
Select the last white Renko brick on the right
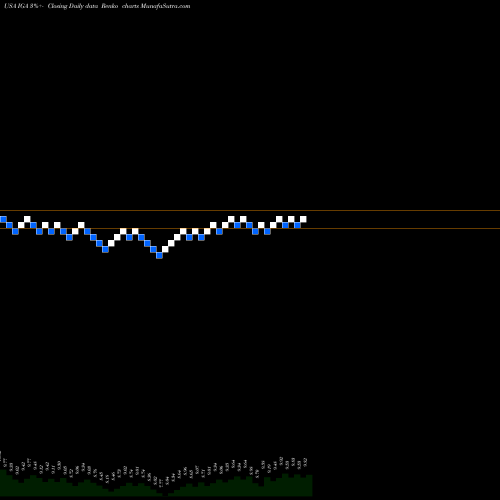303,219
